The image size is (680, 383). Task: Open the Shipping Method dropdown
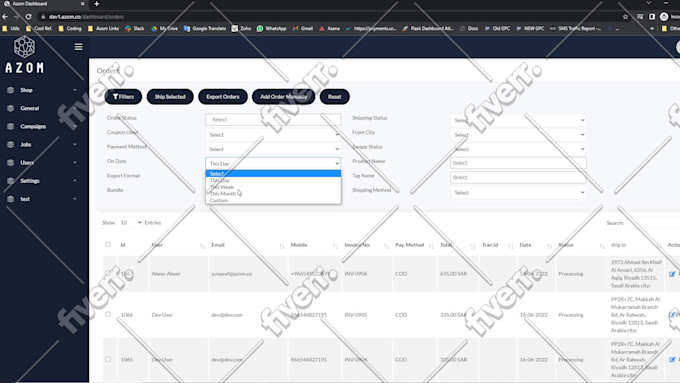[518, 193]
